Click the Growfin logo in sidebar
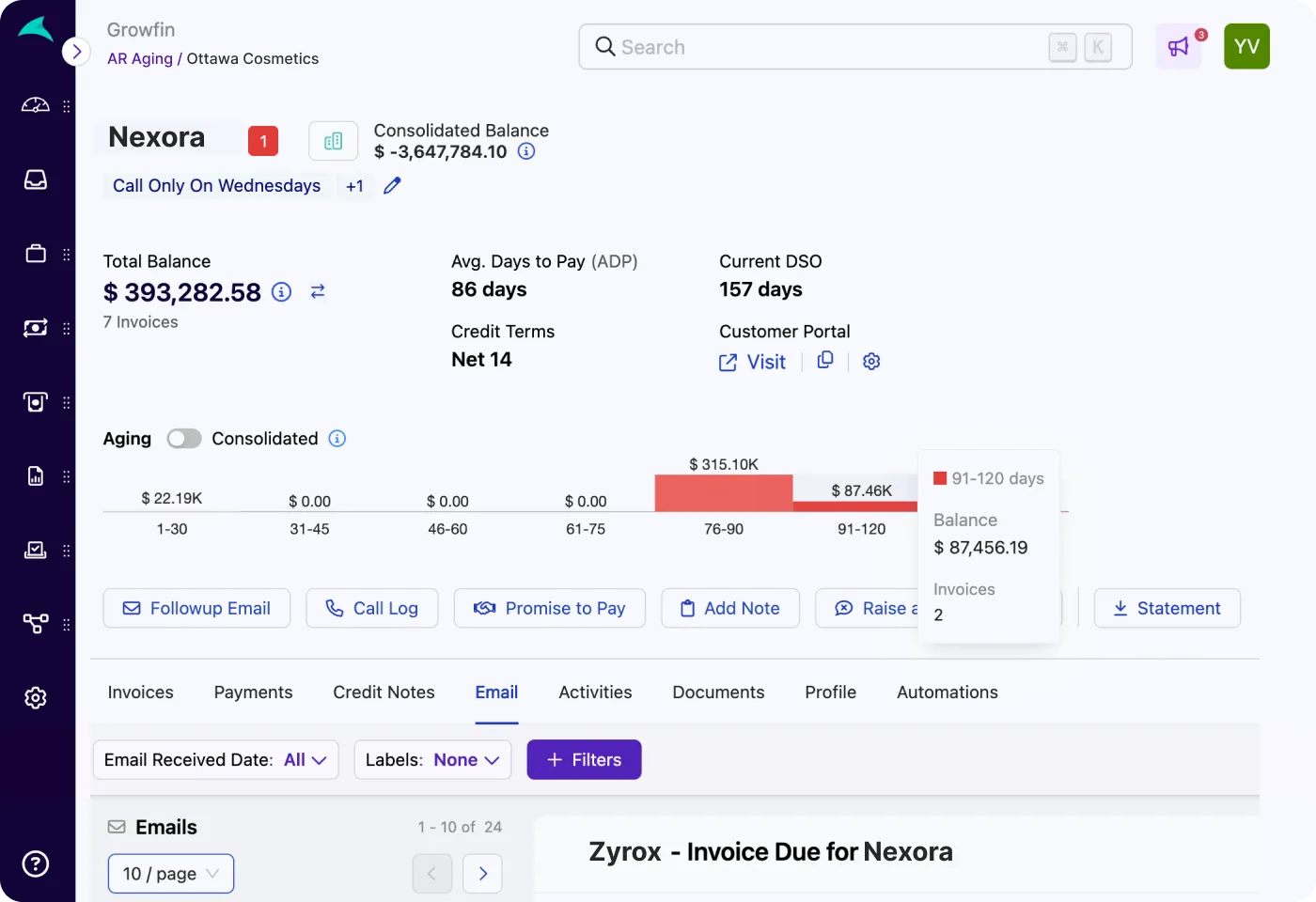Viewport: 1316px width, 902px height. (x=36, y=29)
